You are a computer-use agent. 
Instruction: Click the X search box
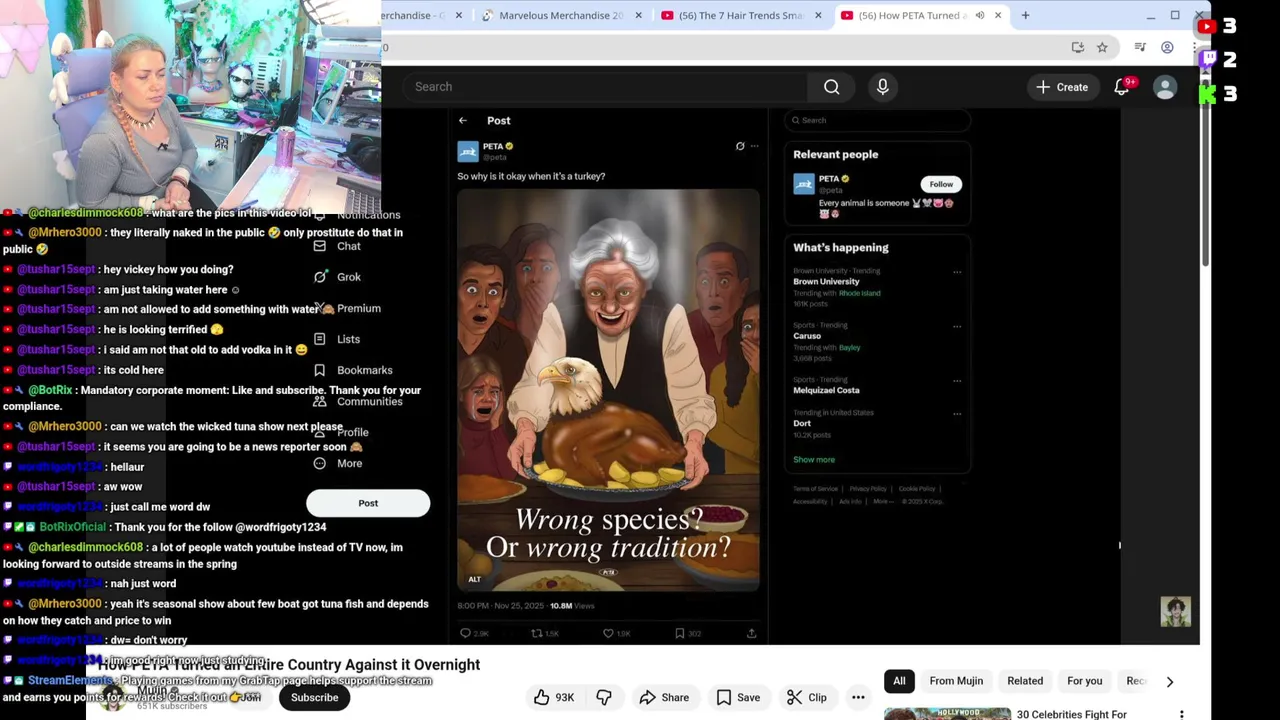tap(877, 120)
